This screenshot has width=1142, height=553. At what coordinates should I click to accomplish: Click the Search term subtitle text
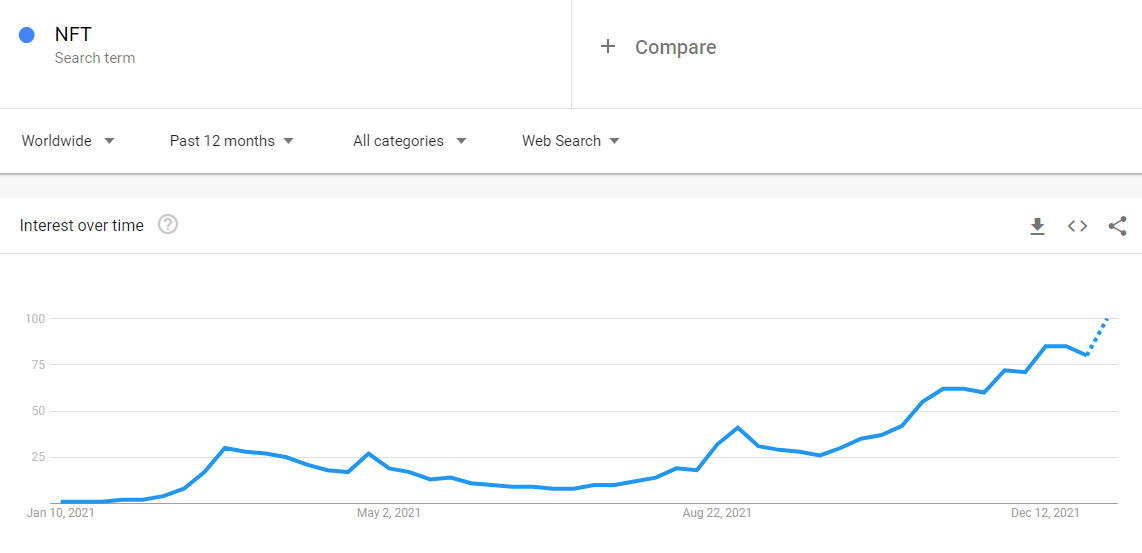(95, 58)
